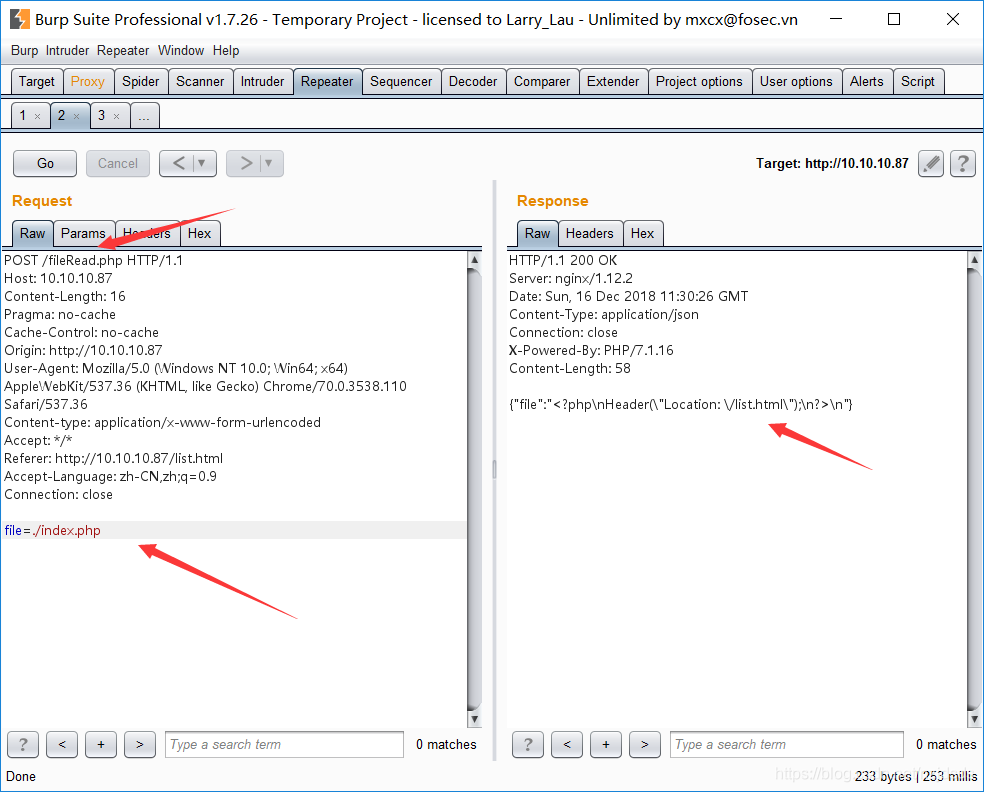
Task: Open the Burp menu
Action: point(24,51)
